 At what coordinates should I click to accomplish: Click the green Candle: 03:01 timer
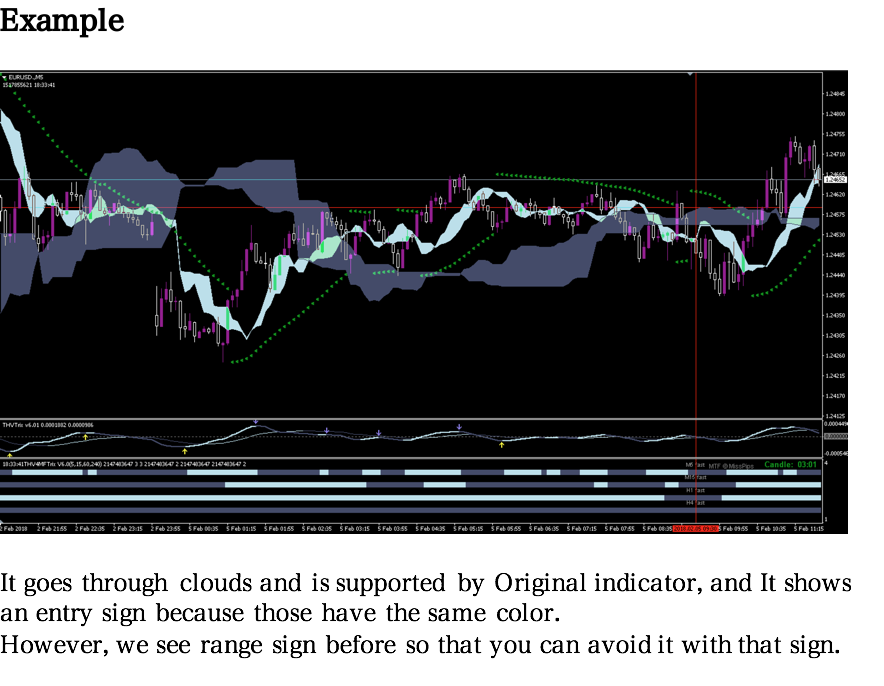(x=790, y=464)
